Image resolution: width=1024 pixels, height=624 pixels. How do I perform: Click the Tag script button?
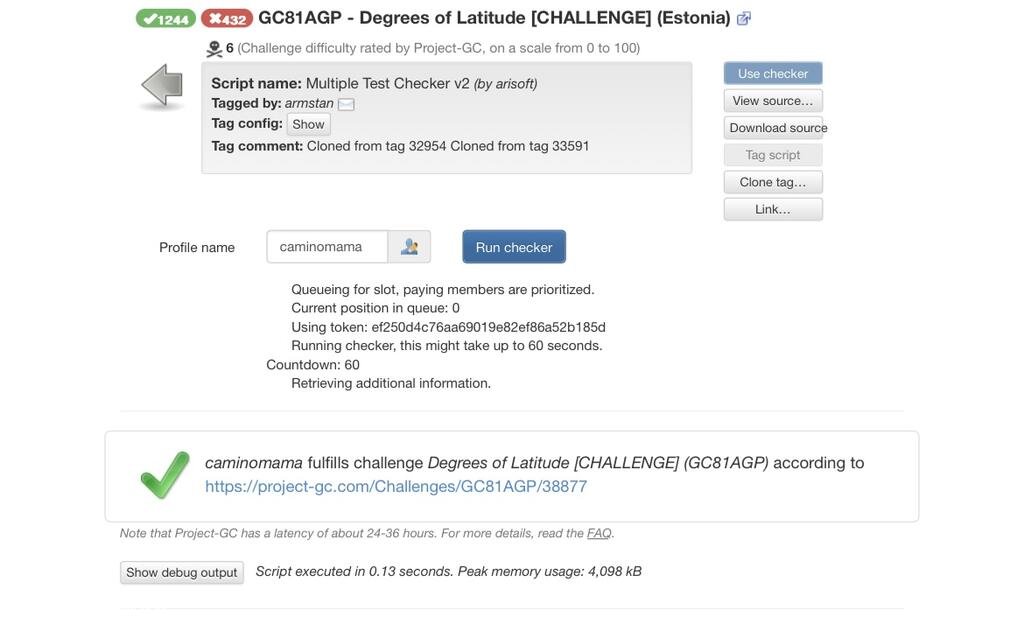click(x=773, y=155)
